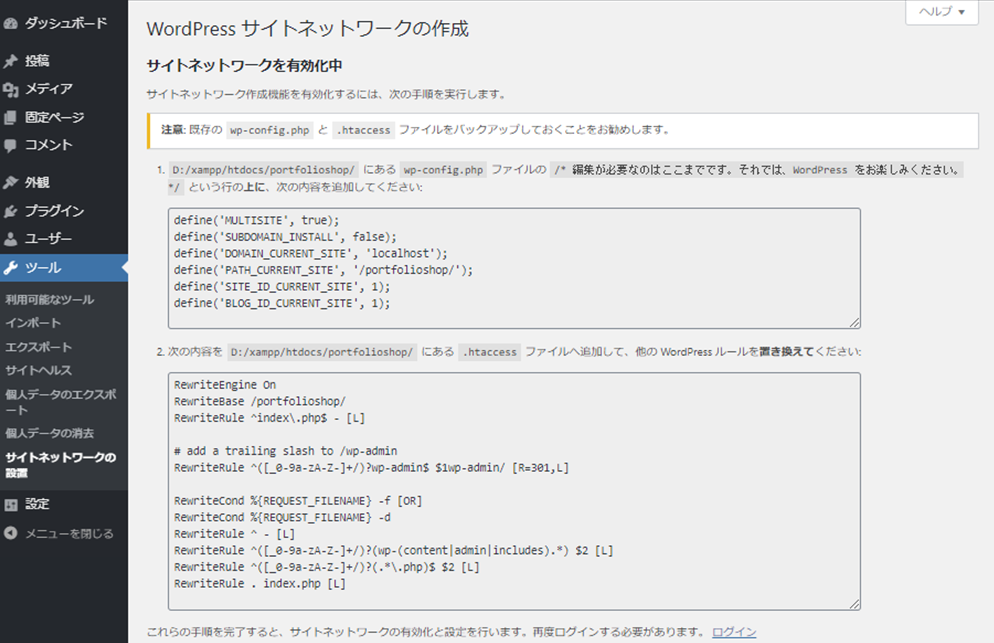The image size is (994, 643).
Task: Click the line with PATH_CURRENT_SITE
Action: tap(323, 270)
